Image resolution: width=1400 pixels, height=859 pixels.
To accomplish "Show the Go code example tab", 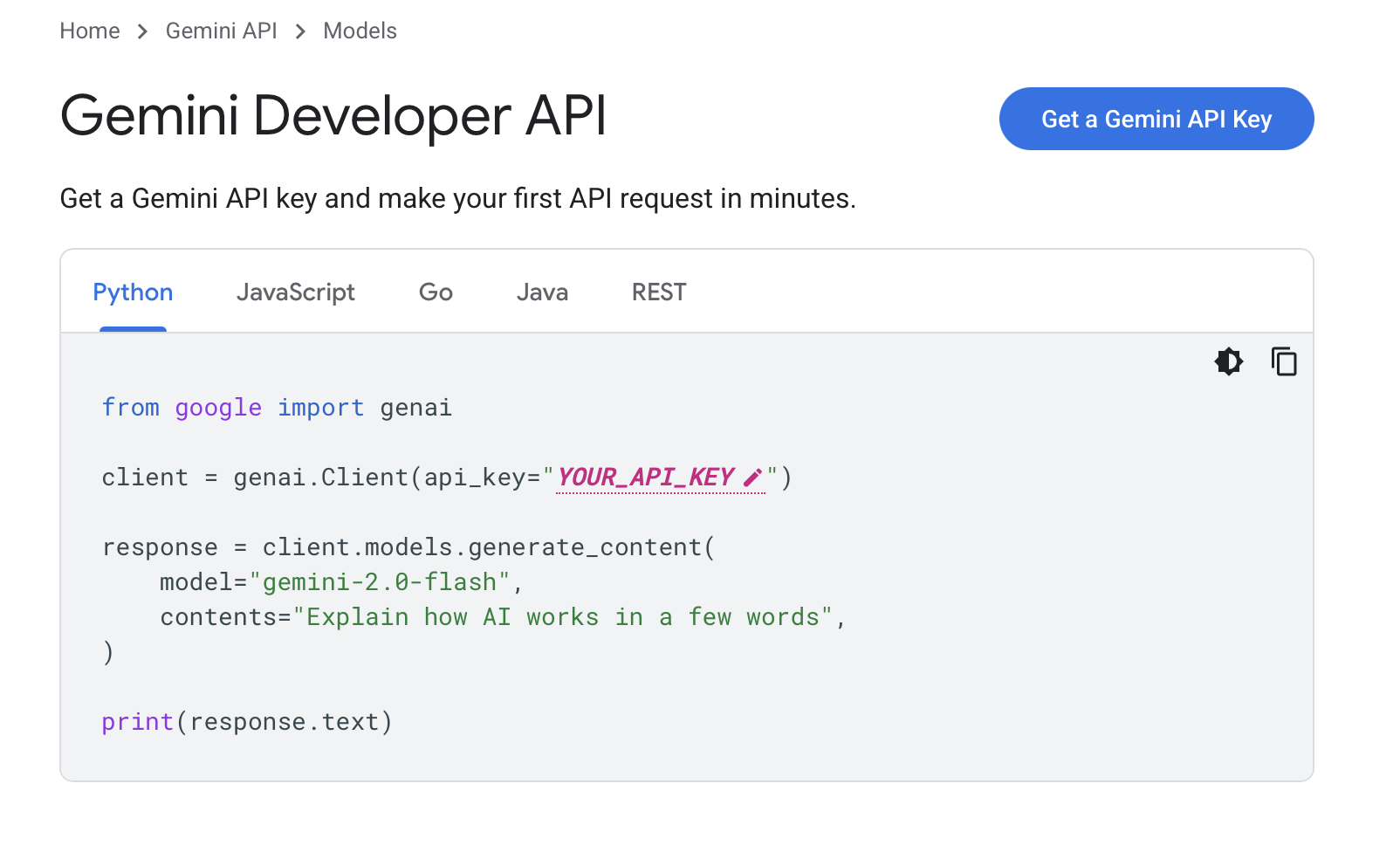I will [x=436, y=292].
